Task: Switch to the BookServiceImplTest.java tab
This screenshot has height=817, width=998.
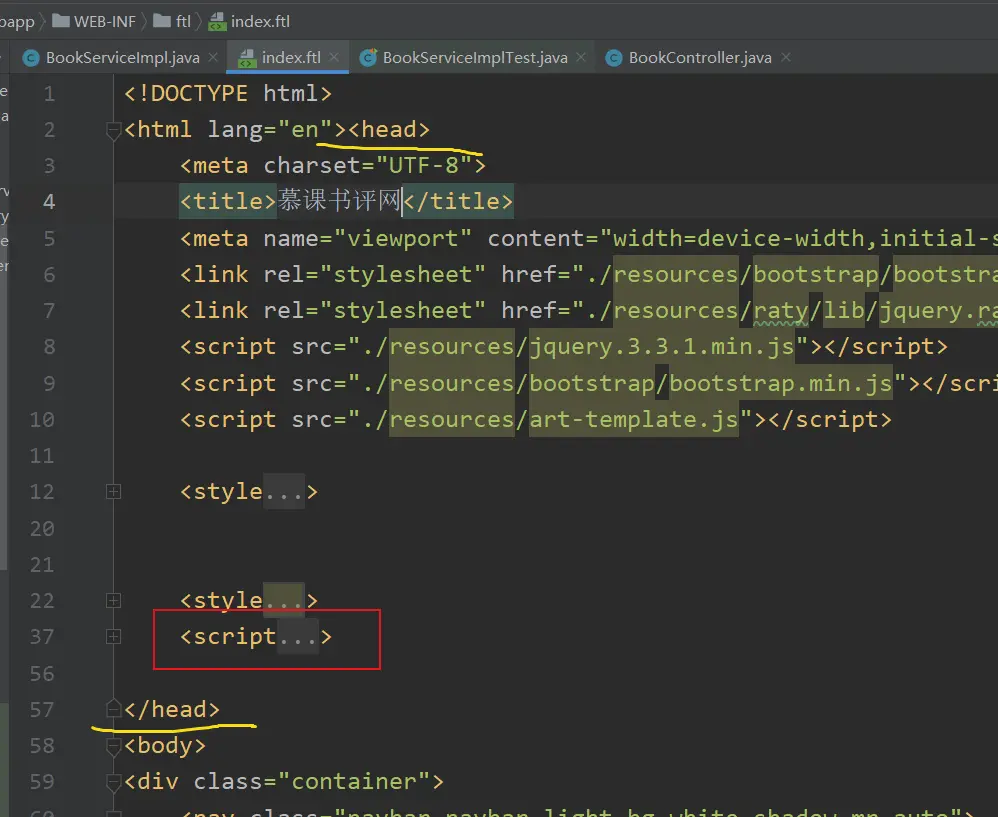Action: pyautogui.click(x=474, y=58)
